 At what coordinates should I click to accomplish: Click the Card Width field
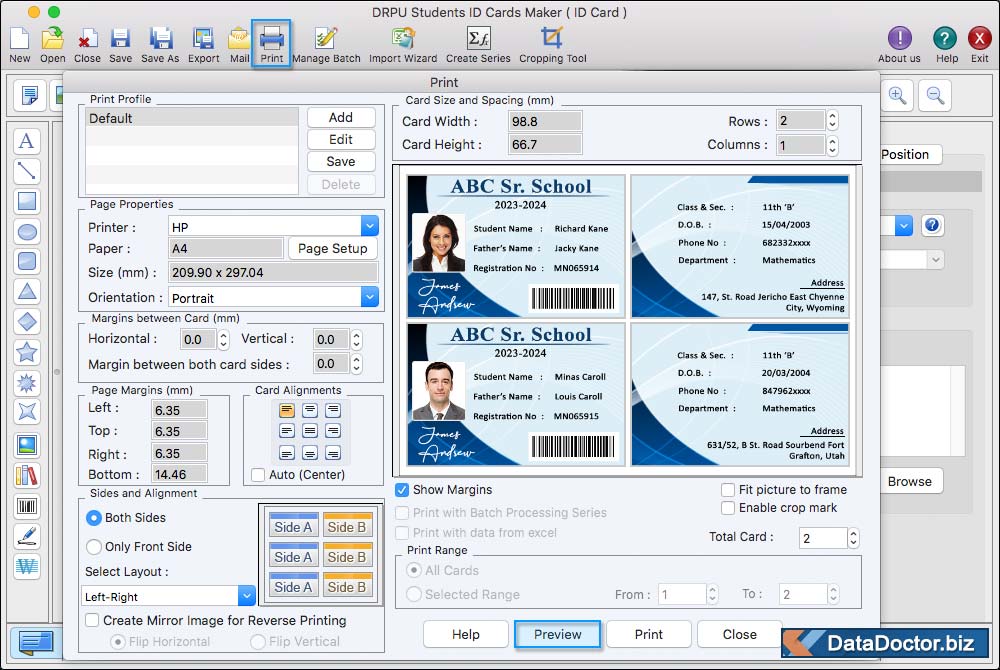pyautogui.click(x=545, y=121)
